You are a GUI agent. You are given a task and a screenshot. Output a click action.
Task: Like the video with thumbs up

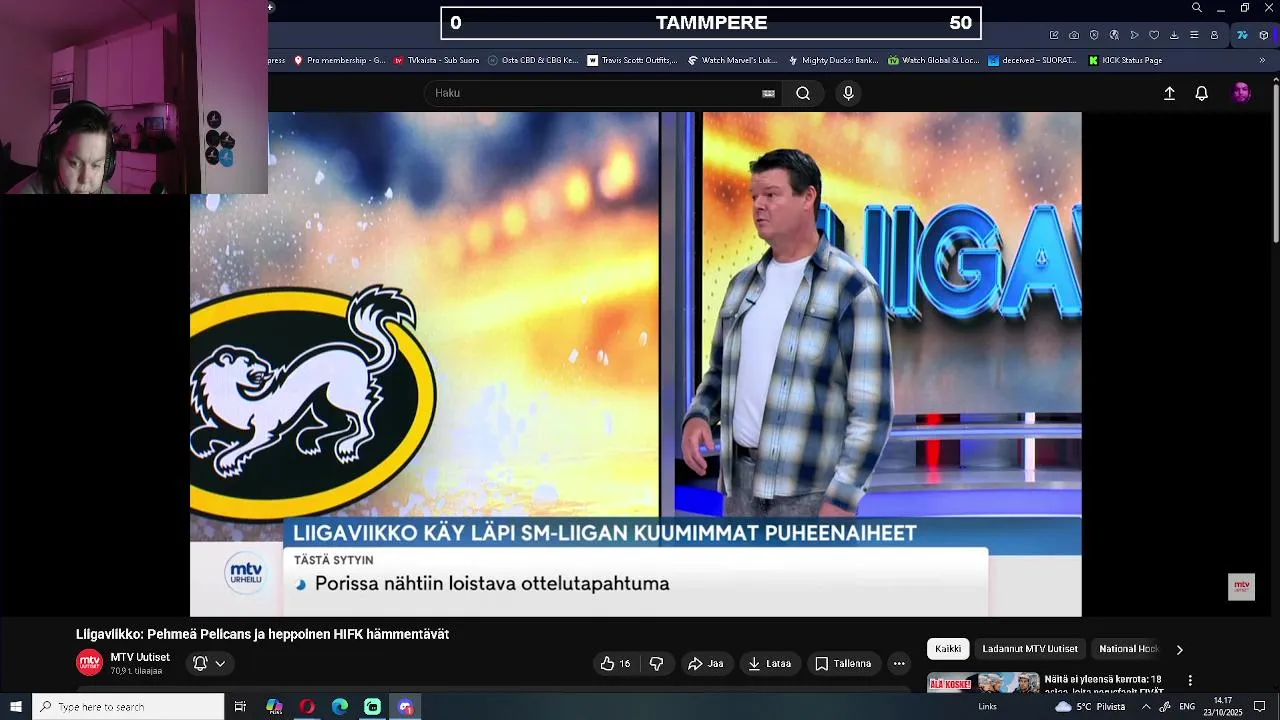pos(615,663)
